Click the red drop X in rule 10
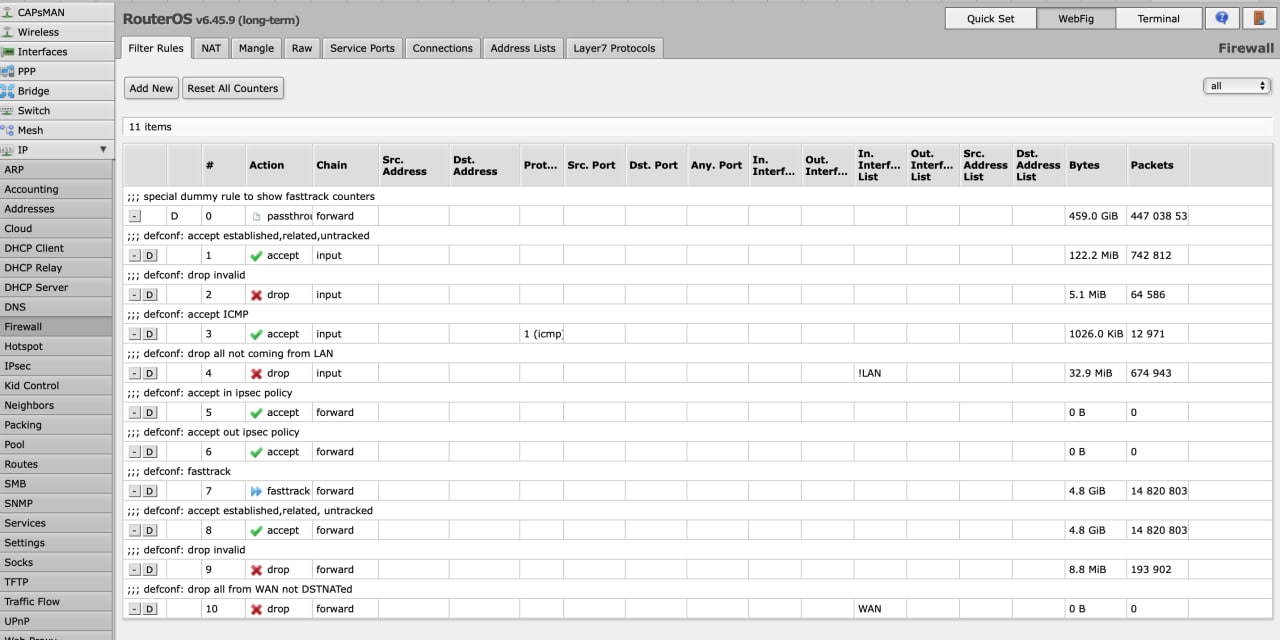The image size is (1280, 640). click(x=256, y=609)
